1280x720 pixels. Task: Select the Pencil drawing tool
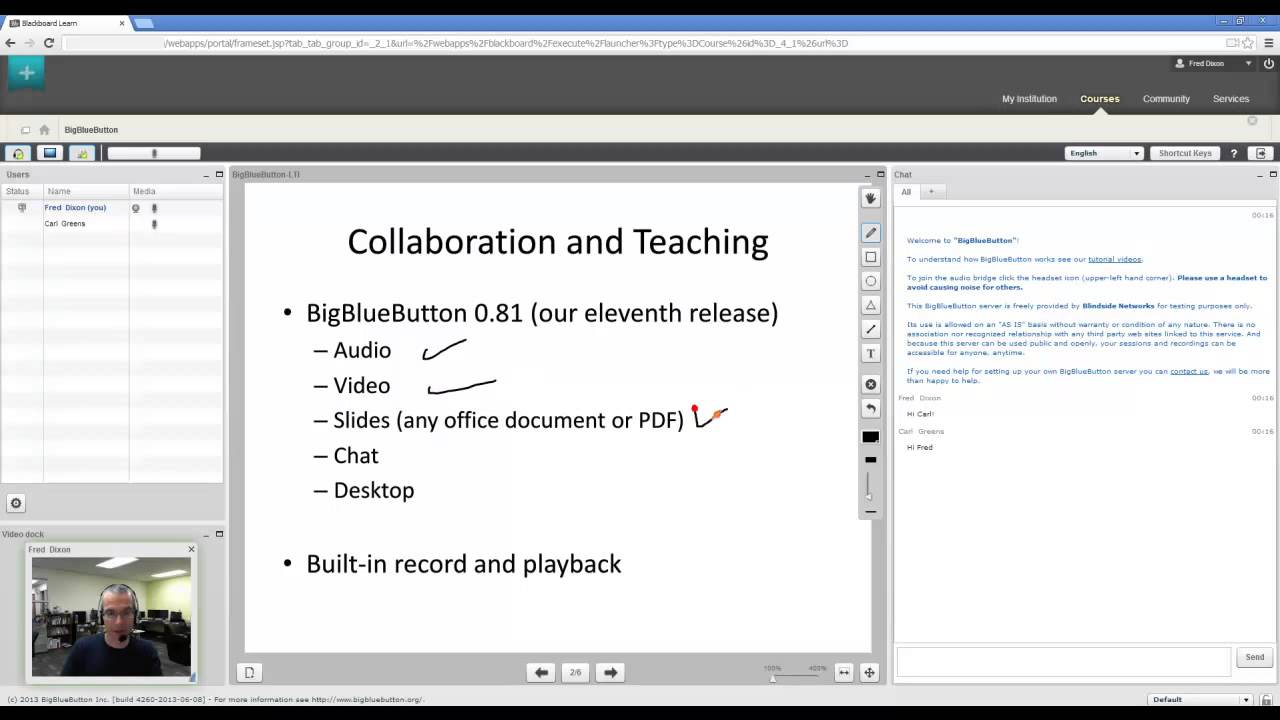(870, 232)
